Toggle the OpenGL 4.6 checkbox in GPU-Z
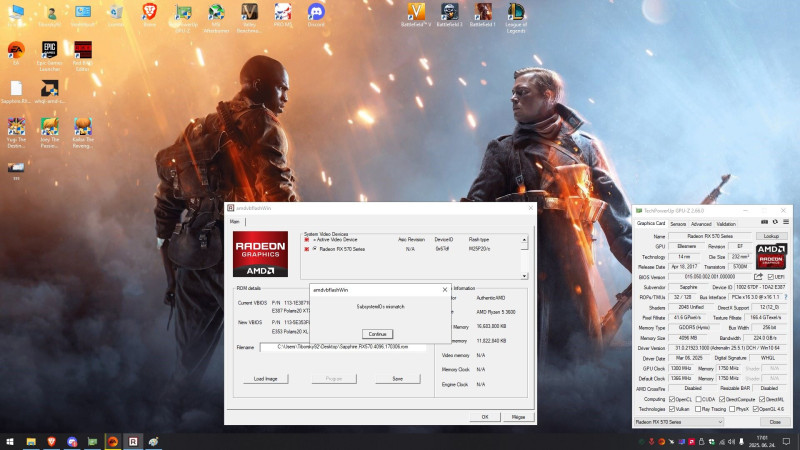Viewport: 800px width, 450px height. click(x=756, y=409)
